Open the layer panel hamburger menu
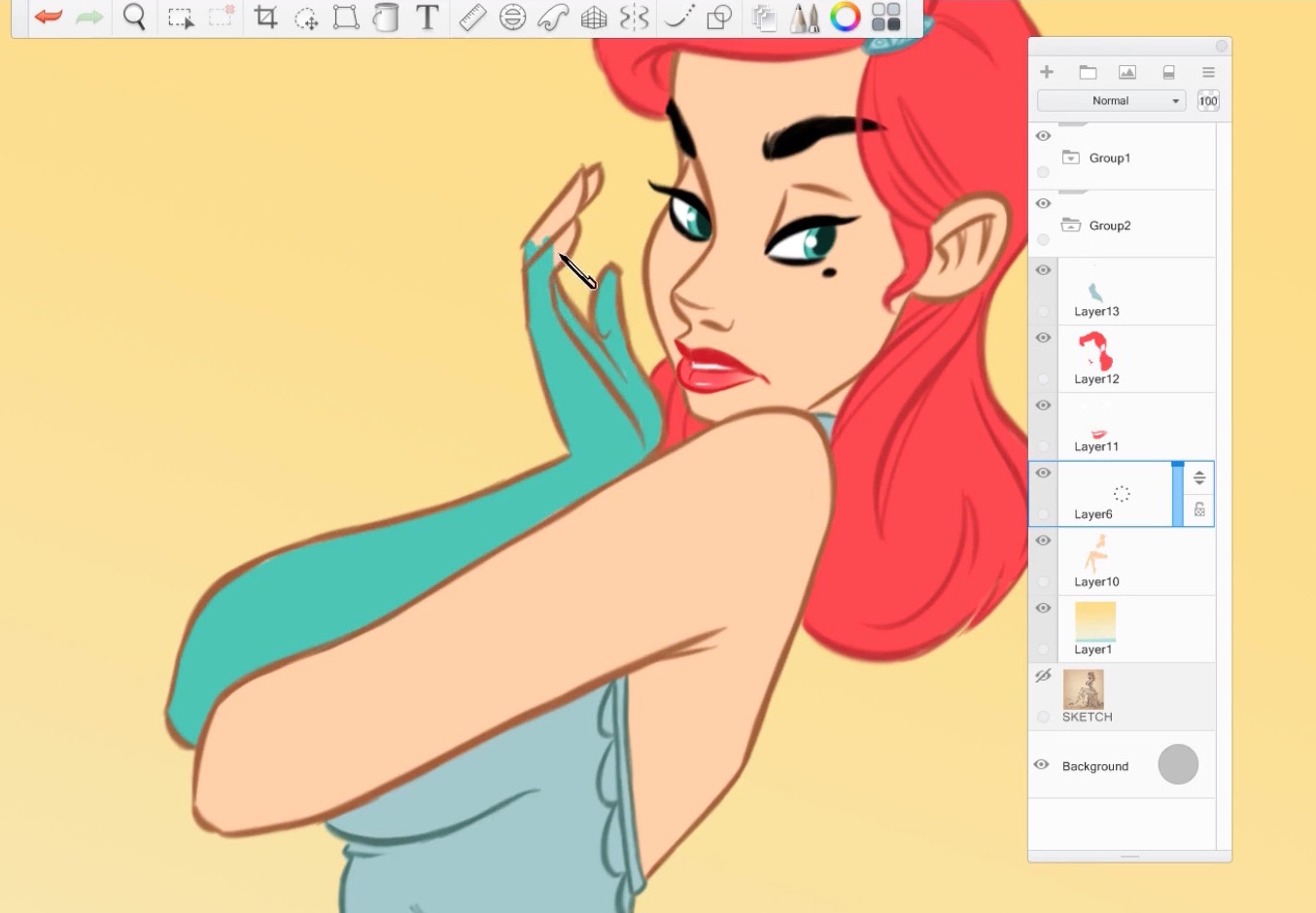Image resolution: width=1316 pixels, height=913 pixels. click(x=1208, y=71)
